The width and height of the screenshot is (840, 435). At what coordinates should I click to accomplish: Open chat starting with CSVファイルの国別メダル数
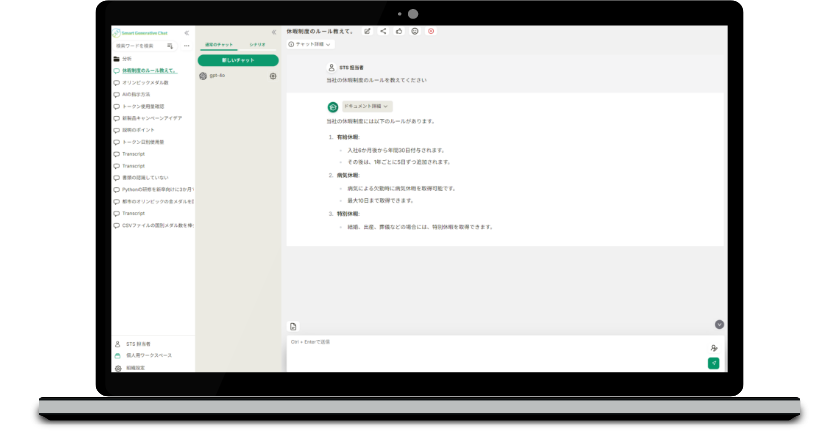(x=154, y=226)
